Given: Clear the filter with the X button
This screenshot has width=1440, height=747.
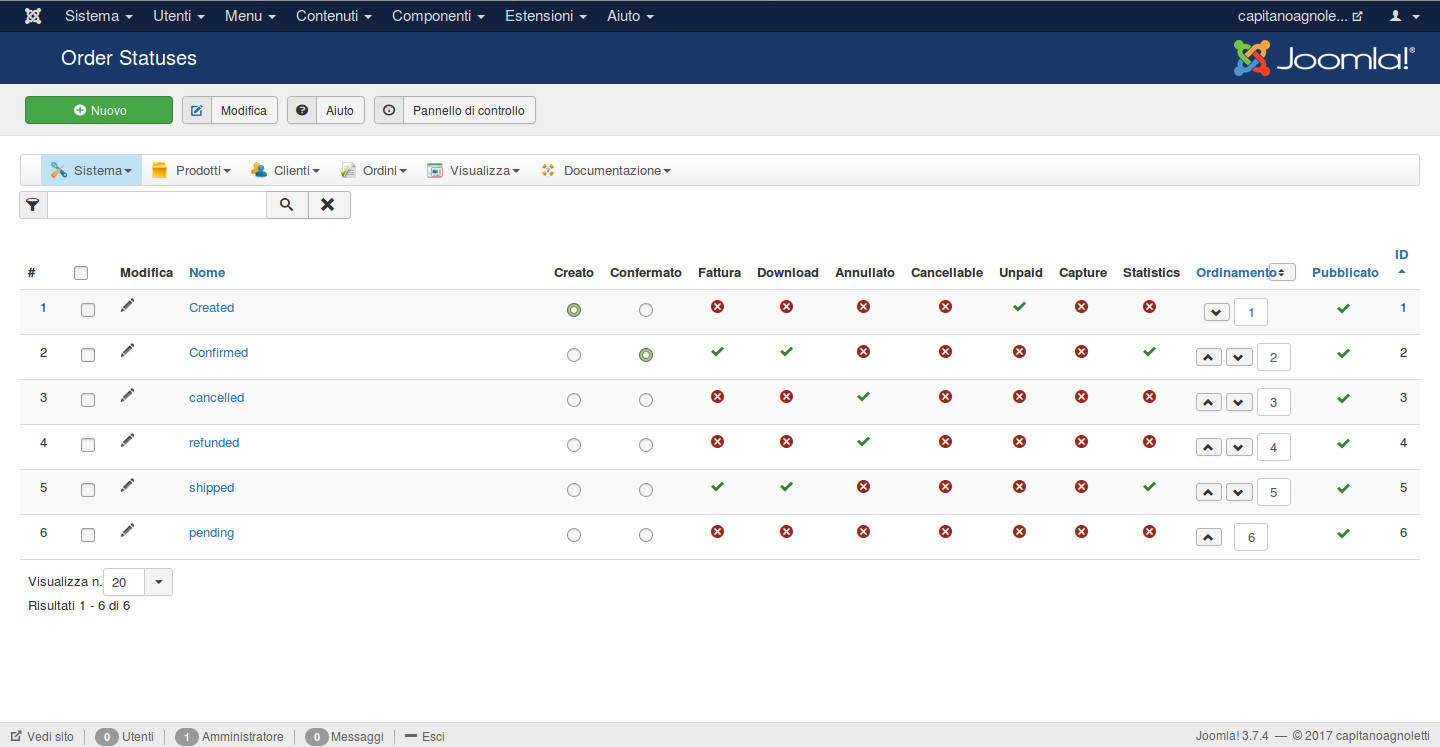Looking at the screenshot, I should [328, 205].
